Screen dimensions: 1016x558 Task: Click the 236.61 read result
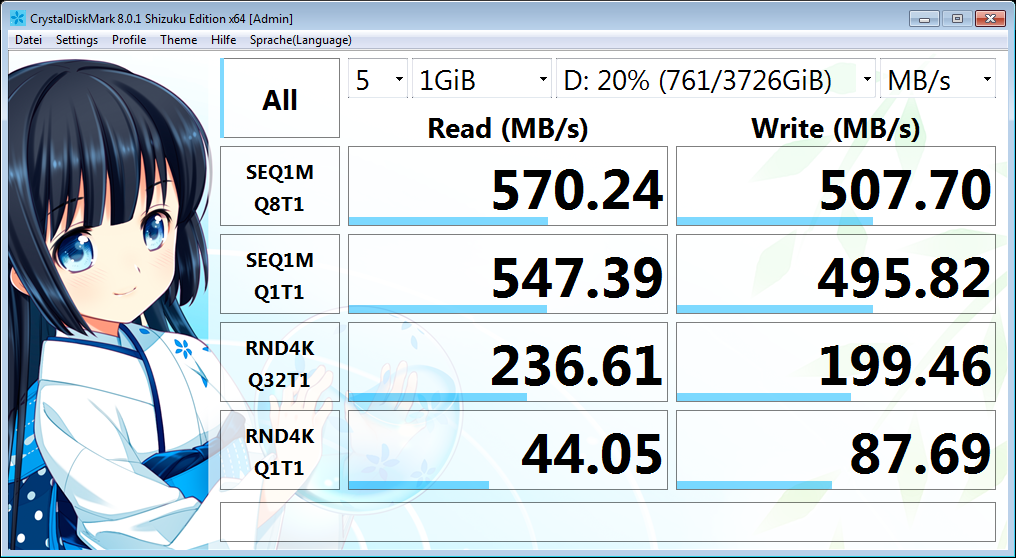508,362
